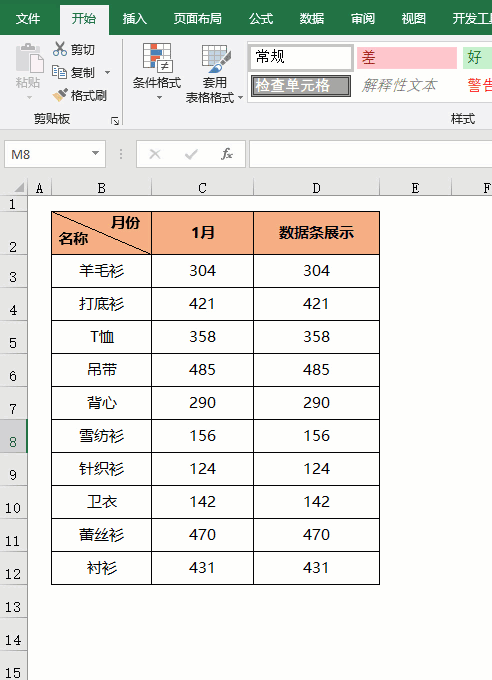Click 156 in the 数据条展示 column
Image resolution: width=492 pixels, height=680 pixels.
click(x=316, y=435)
